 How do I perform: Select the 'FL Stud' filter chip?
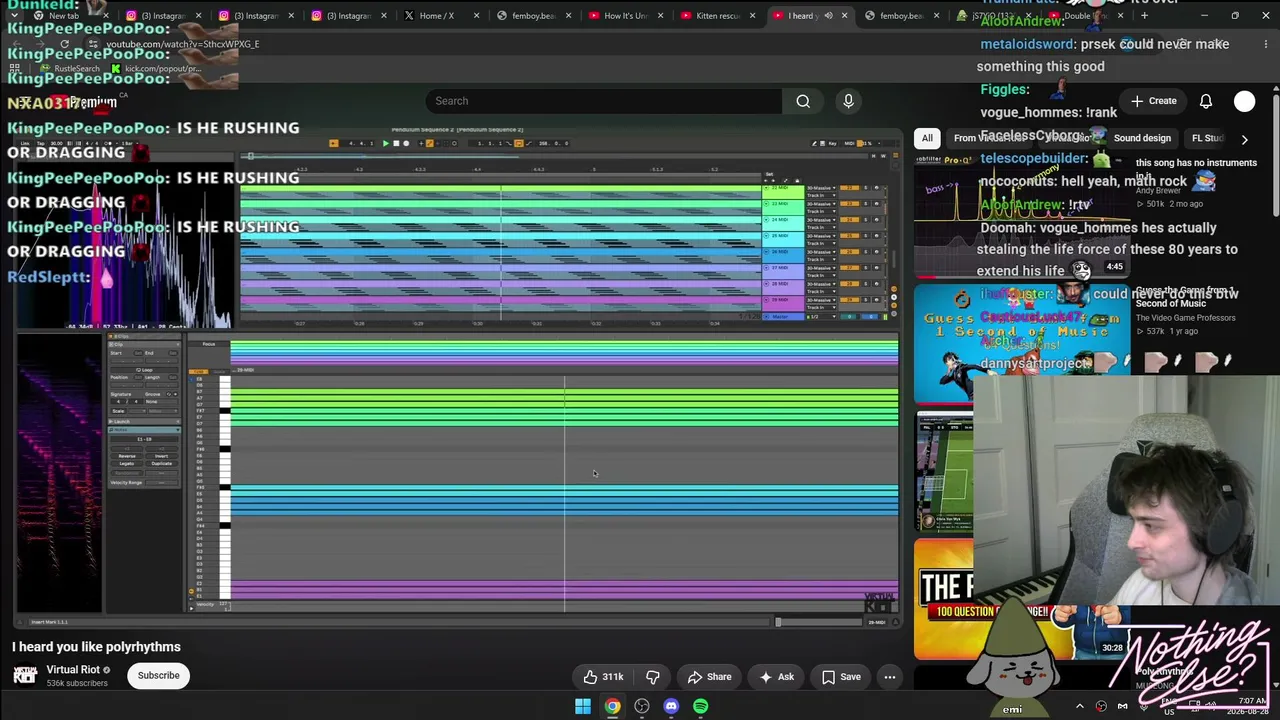click(1207, 138)
